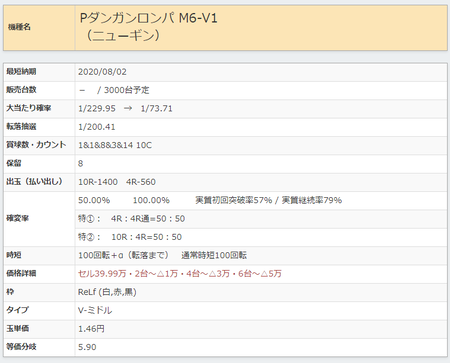Image resolution: width=450 pixels, height=363 pixels.
Task: Select the reserve value '8'
Action: [80, 164]
